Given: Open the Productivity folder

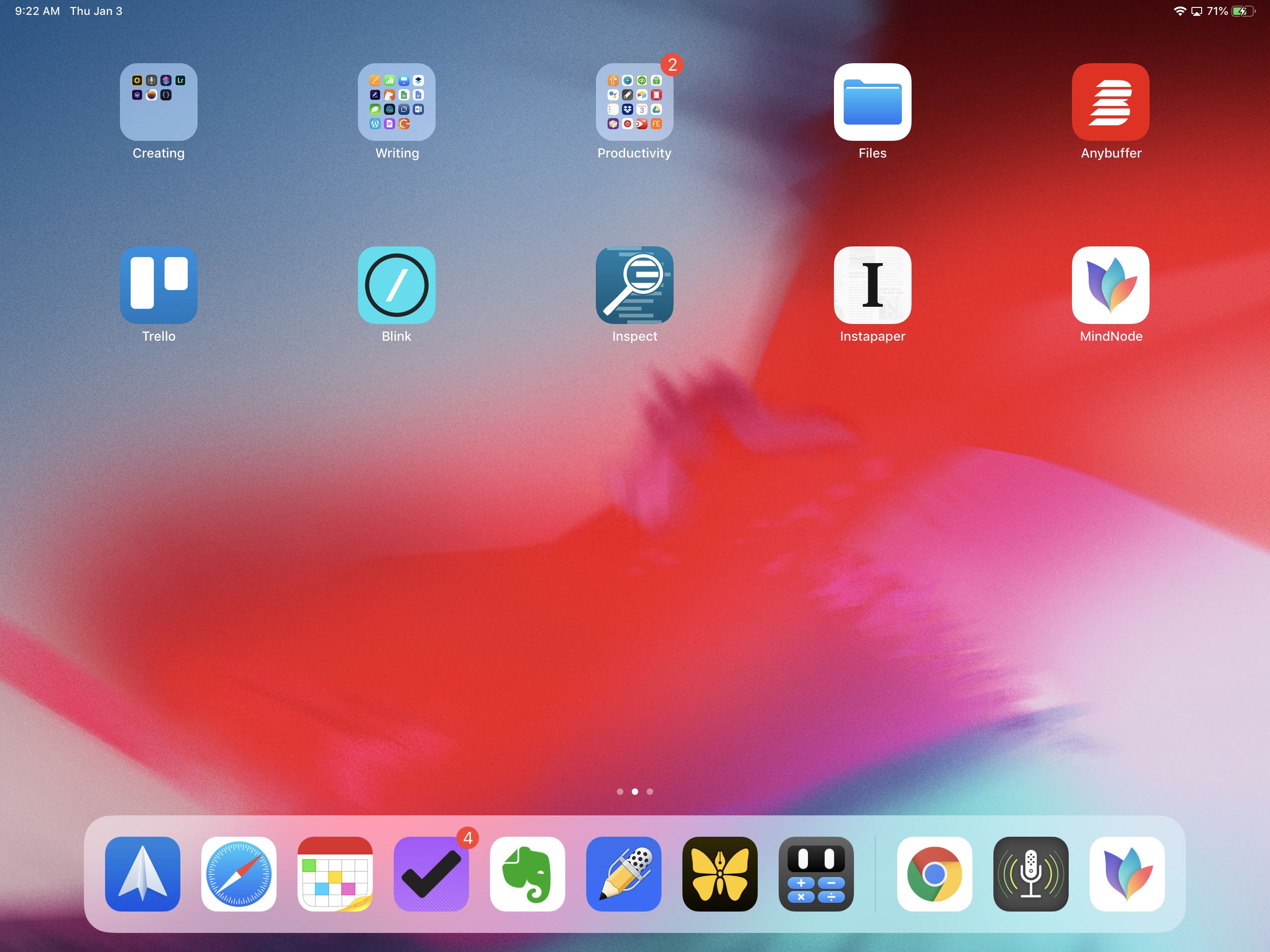Looking at the screenshot, I should (635, 102).
